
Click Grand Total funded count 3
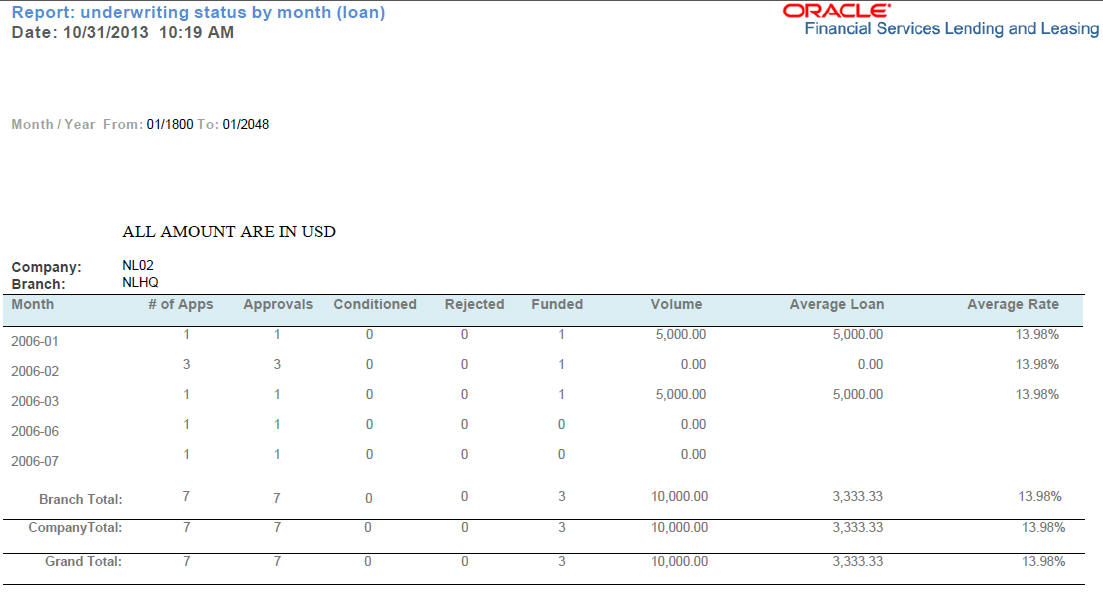561,562
